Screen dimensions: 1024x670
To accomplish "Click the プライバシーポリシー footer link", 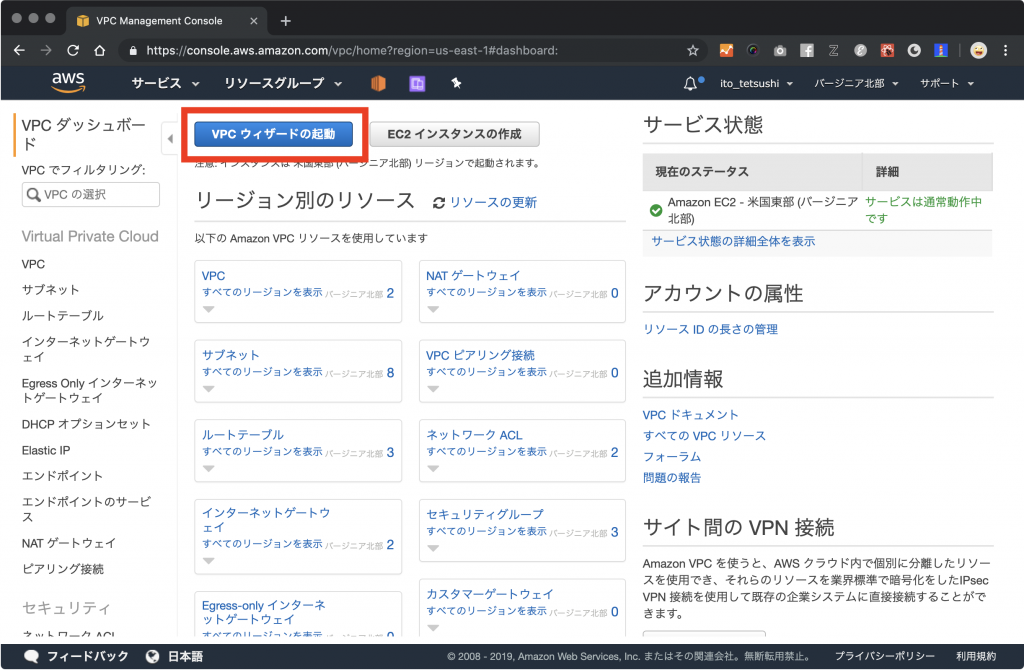I will (x=884, y=656).
